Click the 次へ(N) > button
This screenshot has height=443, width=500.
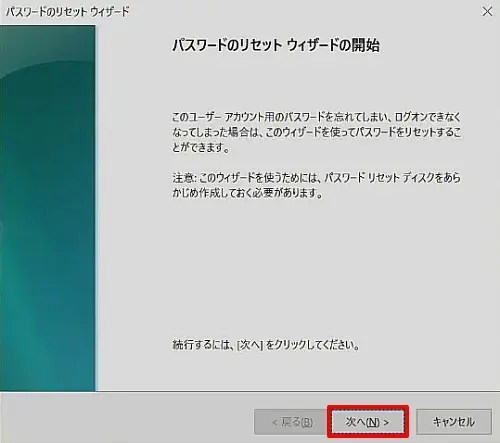(x=368, y=422)
